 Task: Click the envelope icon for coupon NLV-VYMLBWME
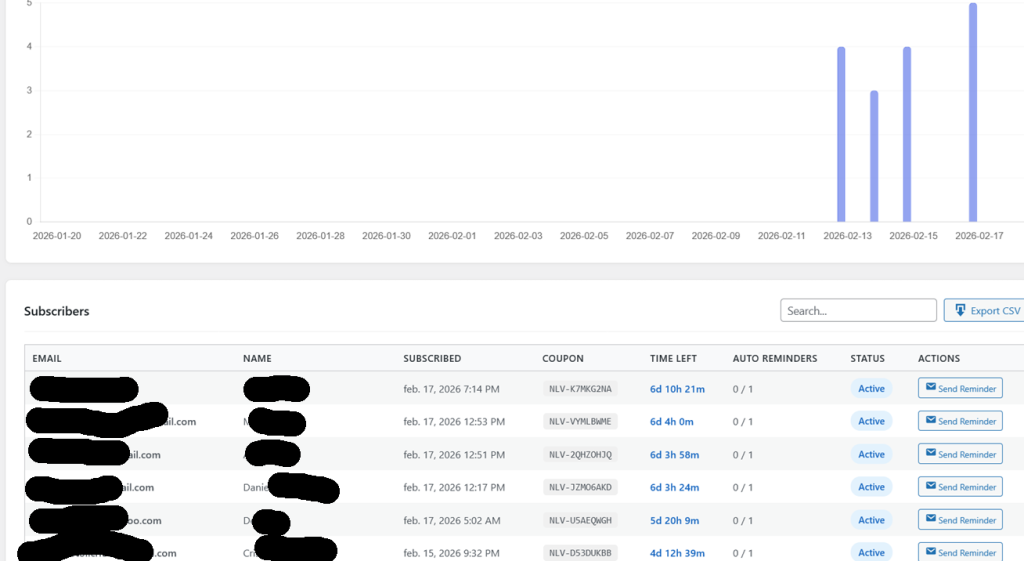[x=931, y=420]
